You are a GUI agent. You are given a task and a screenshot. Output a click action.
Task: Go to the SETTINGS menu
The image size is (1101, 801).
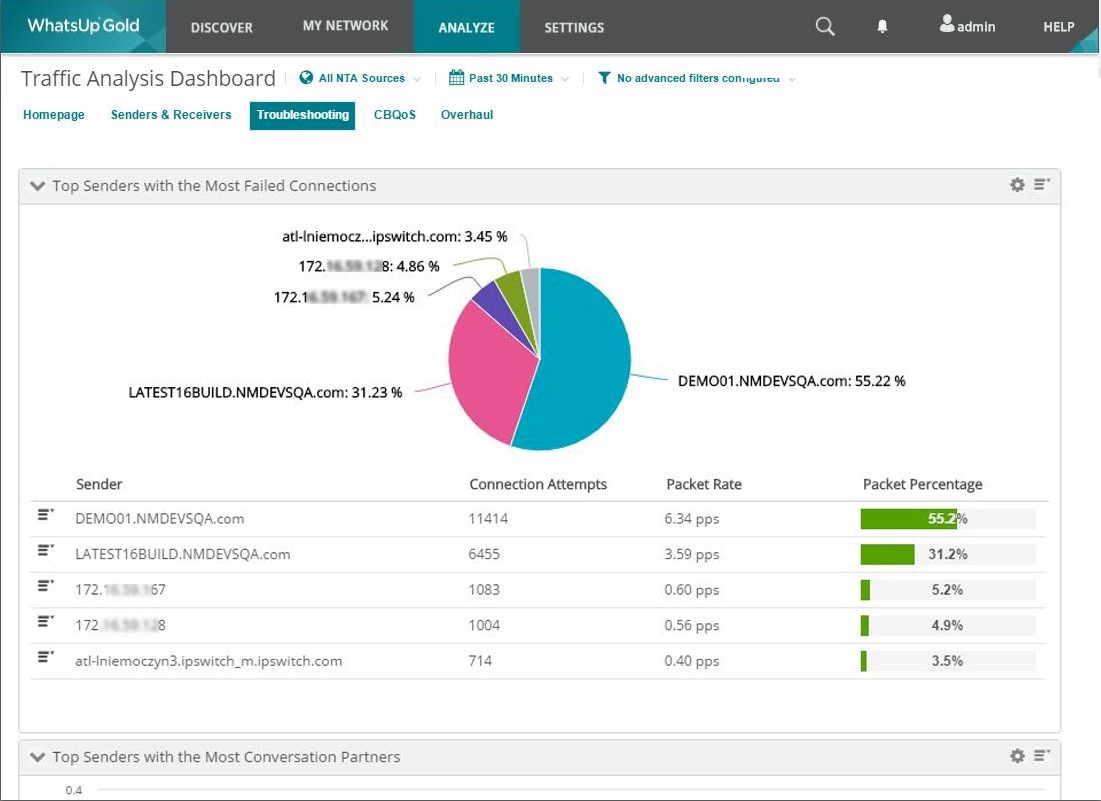point(573,27)
